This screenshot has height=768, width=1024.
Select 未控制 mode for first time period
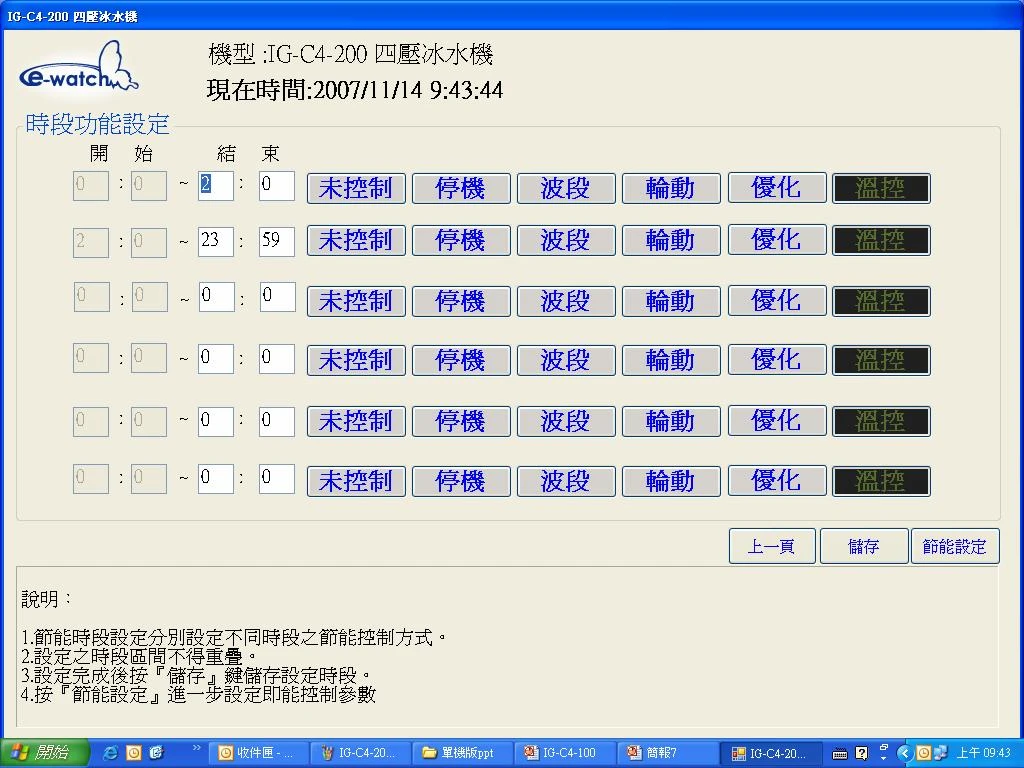(356, 188)
